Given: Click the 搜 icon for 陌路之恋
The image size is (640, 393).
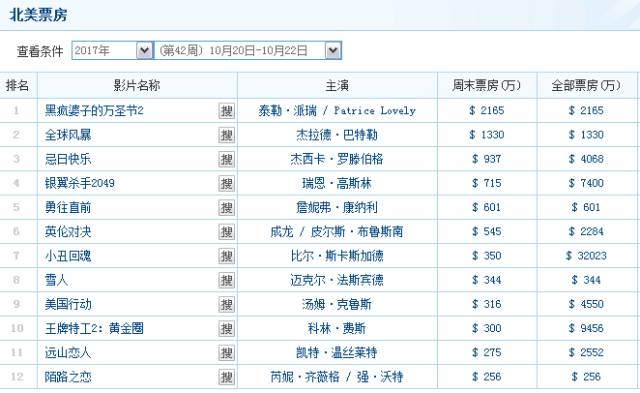Looking at the screenshot, I should pyautogui.click(x=227, y=377).
